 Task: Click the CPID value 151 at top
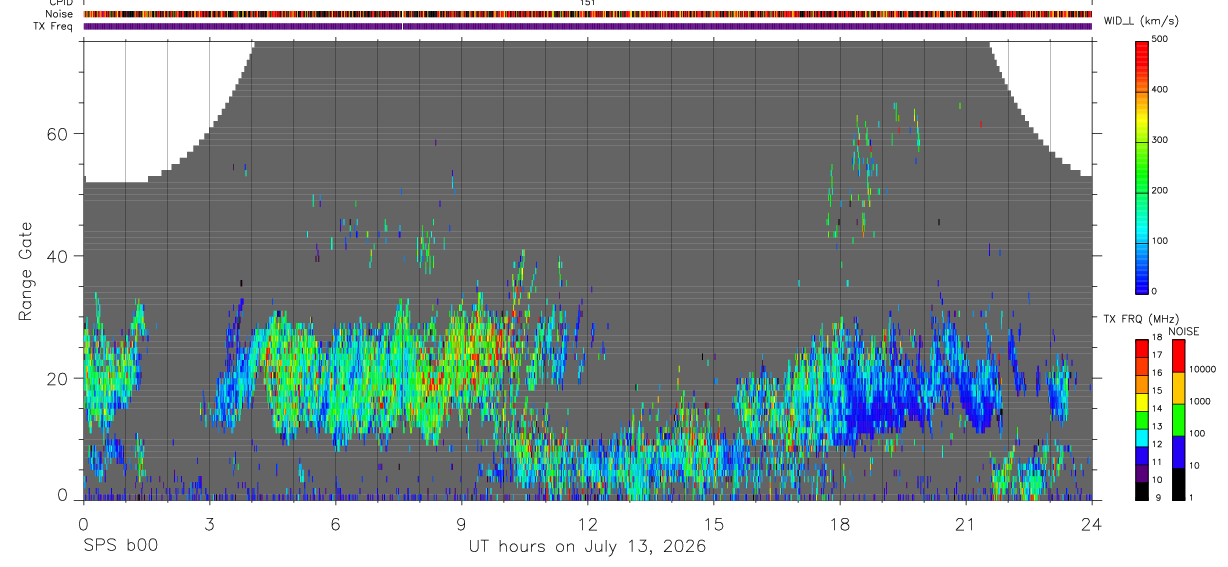587,3
